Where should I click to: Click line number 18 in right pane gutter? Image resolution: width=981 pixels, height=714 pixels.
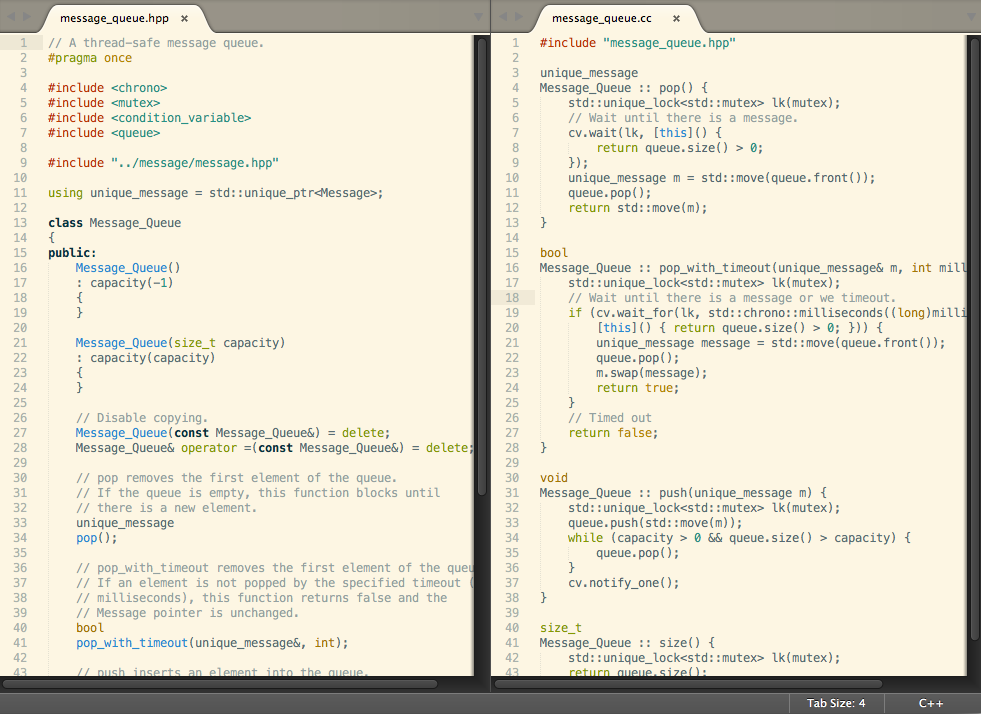(x=512, y=298)
